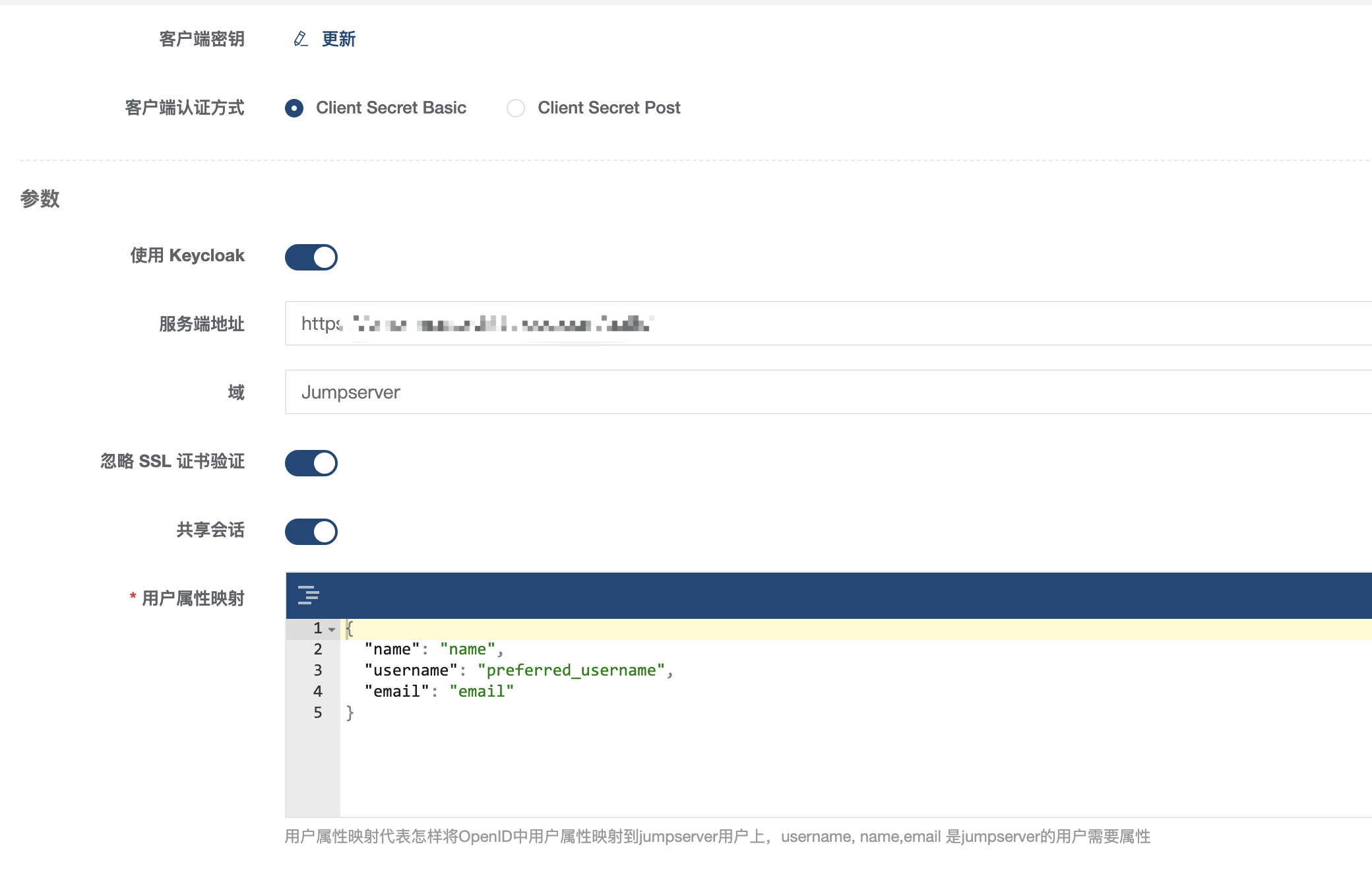The image size is (1372, 892).
Task: Select the Client Secret Post radio button
Action: 516,108
